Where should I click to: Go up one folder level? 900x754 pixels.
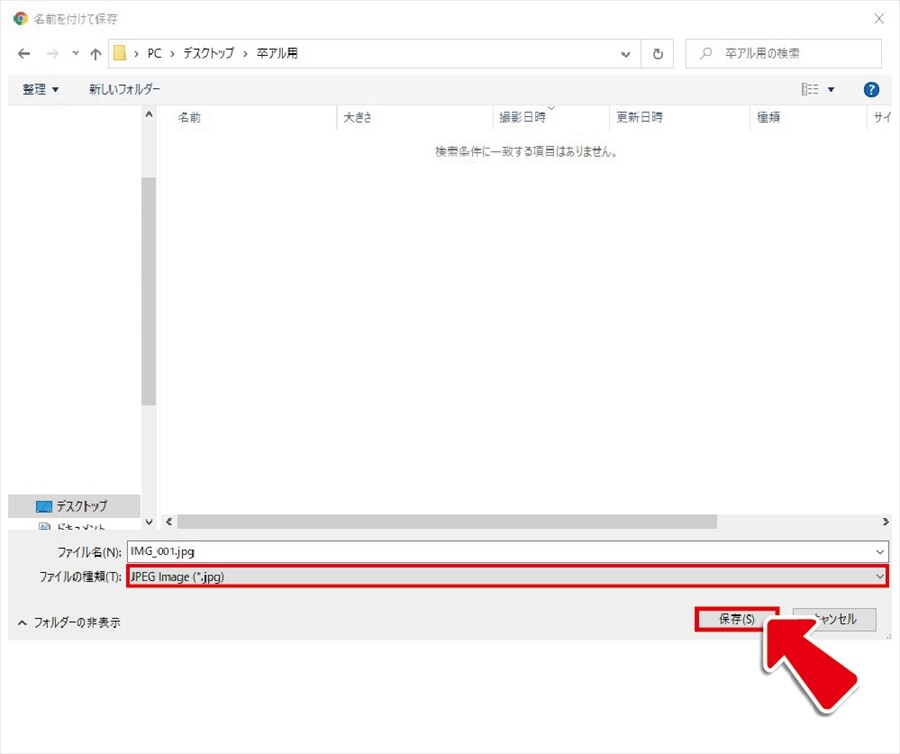point(95,53)
